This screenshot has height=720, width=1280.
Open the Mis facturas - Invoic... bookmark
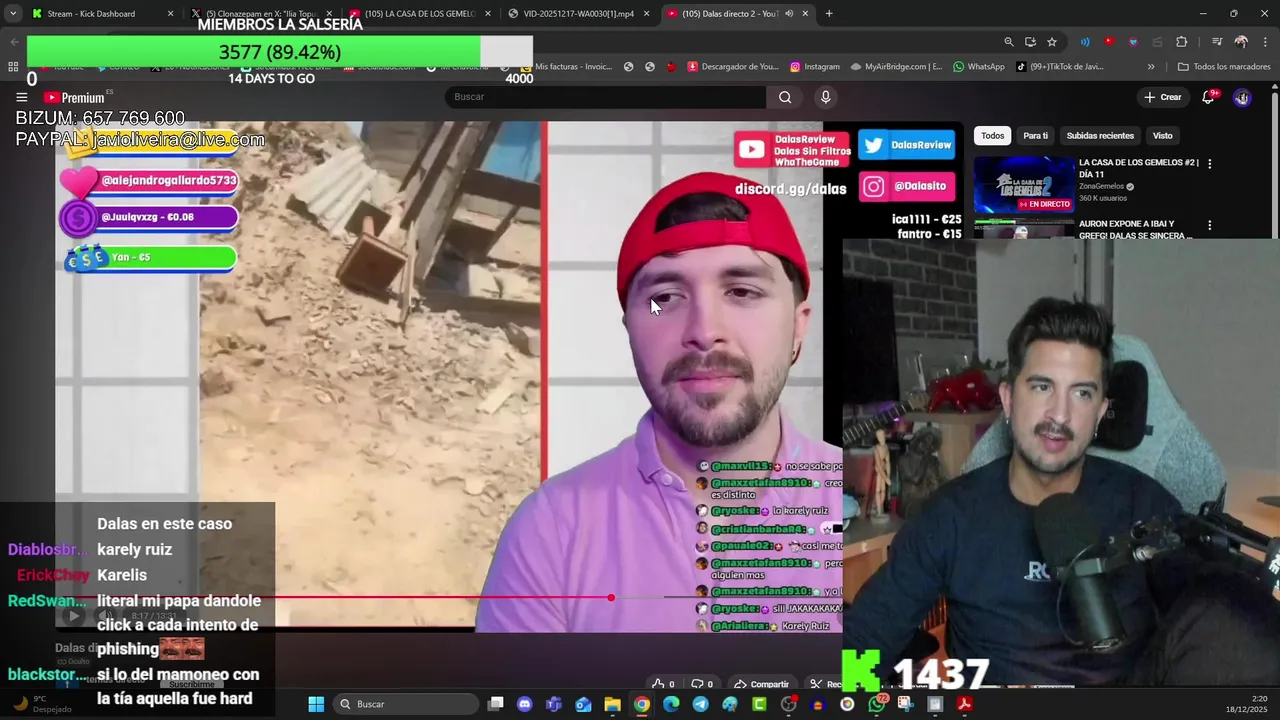point(566,67)
